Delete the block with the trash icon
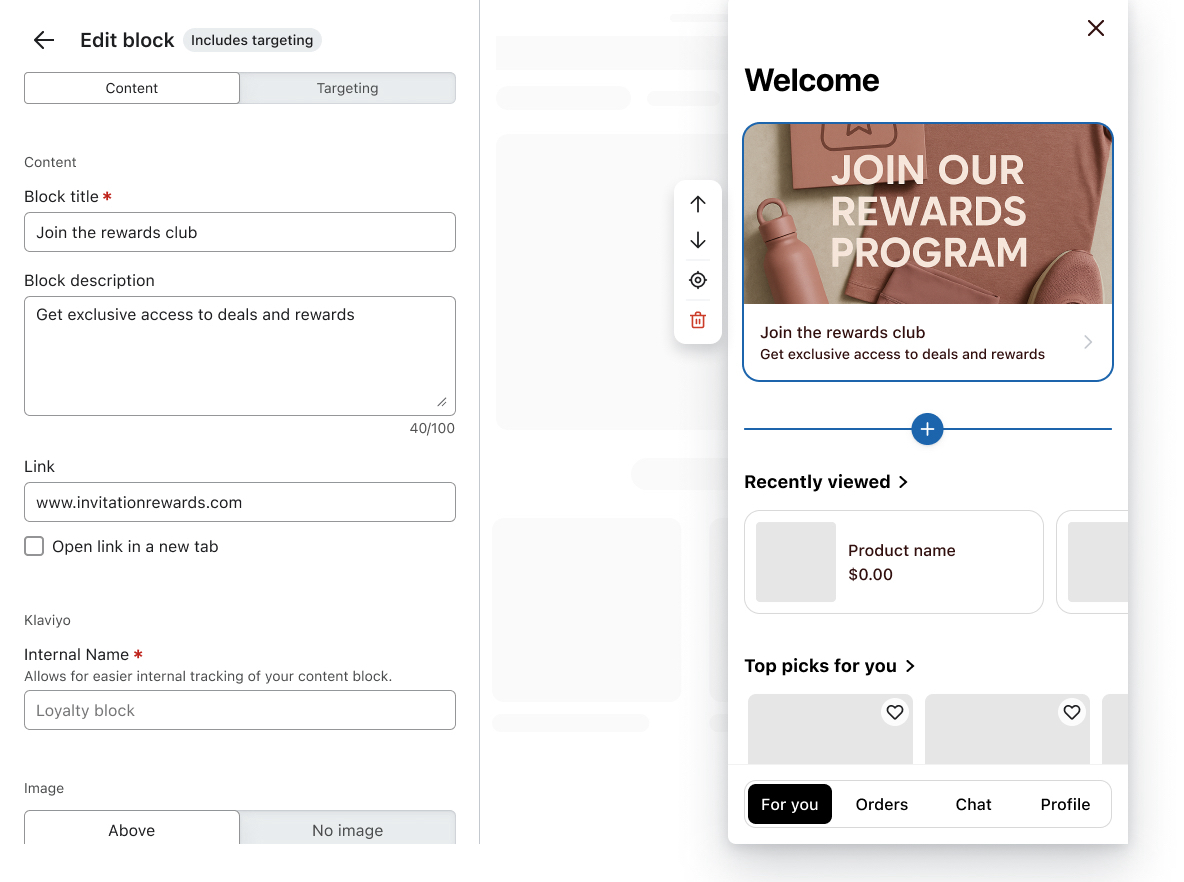This screenshot has height=882, width=1184. [698, 320]
